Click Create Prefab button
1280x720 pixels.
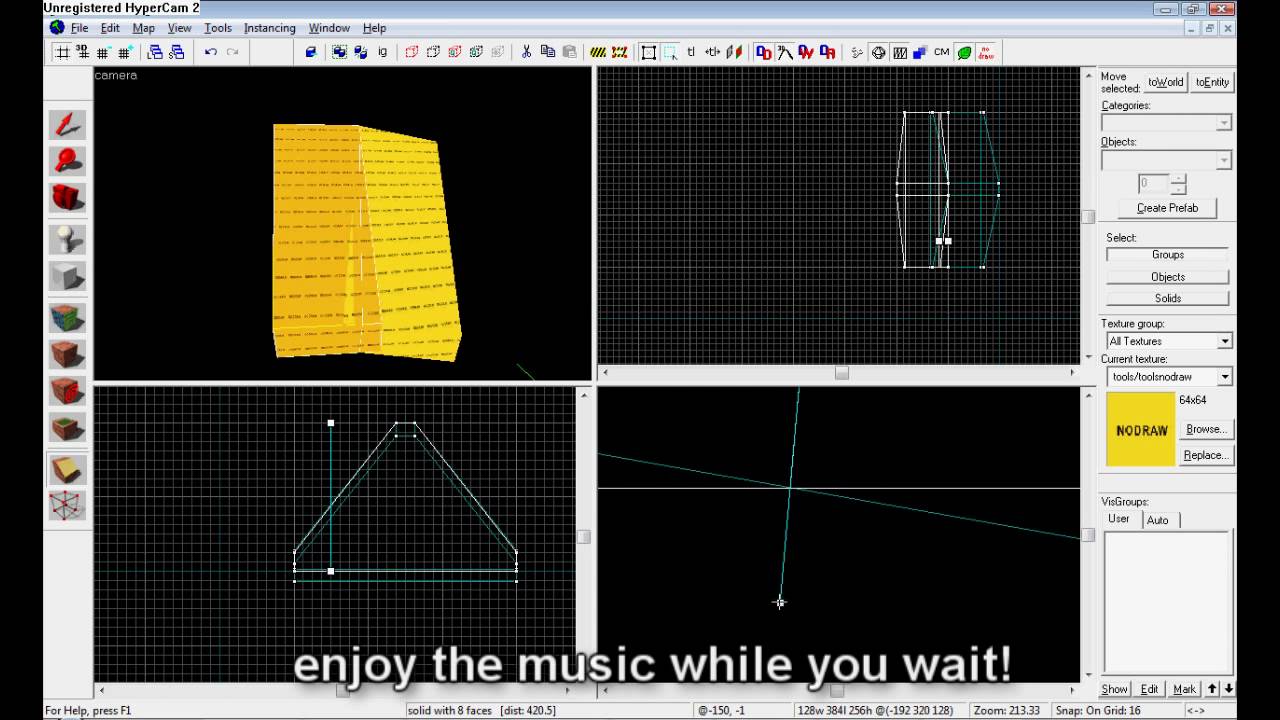pyautogui.click(x=1167, y=208)
